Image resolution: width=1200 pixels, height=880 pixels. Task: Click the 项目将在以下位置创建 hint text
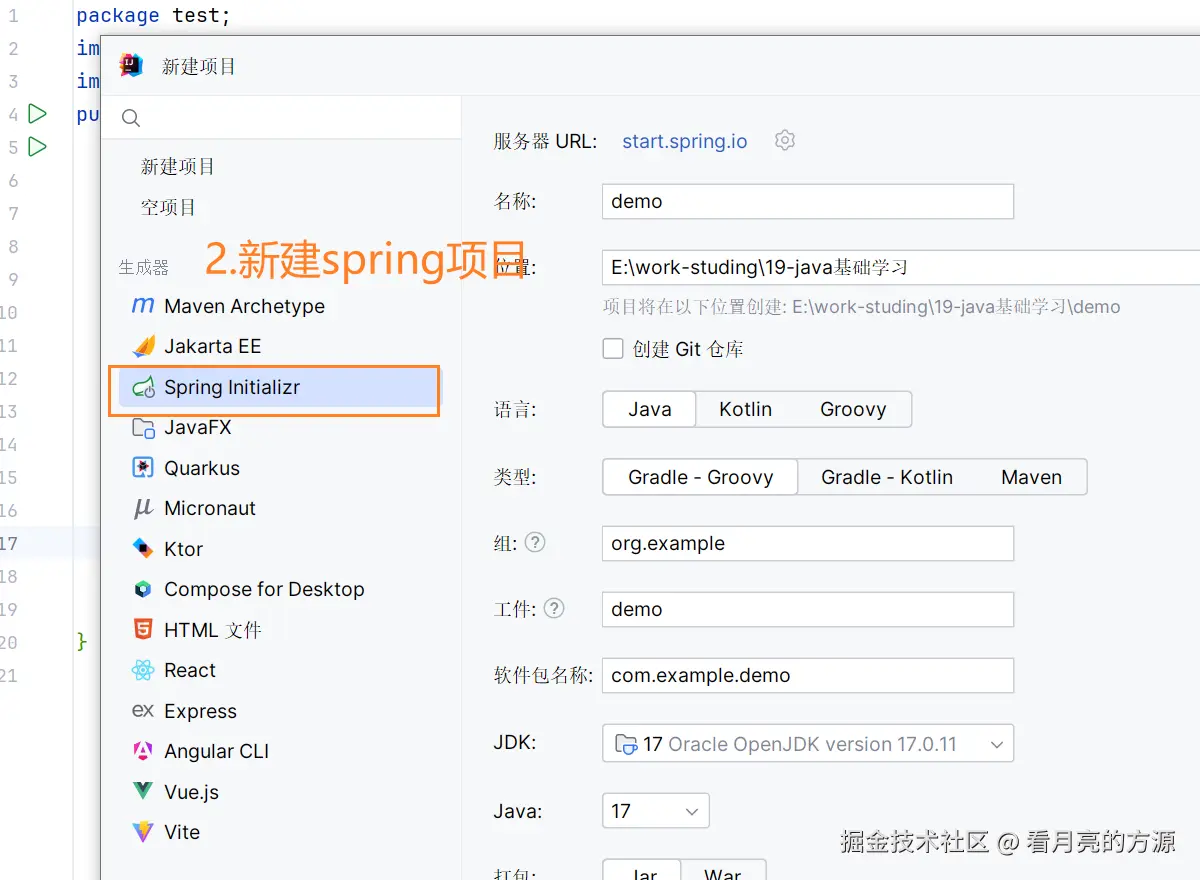click(x=861, y=307)
